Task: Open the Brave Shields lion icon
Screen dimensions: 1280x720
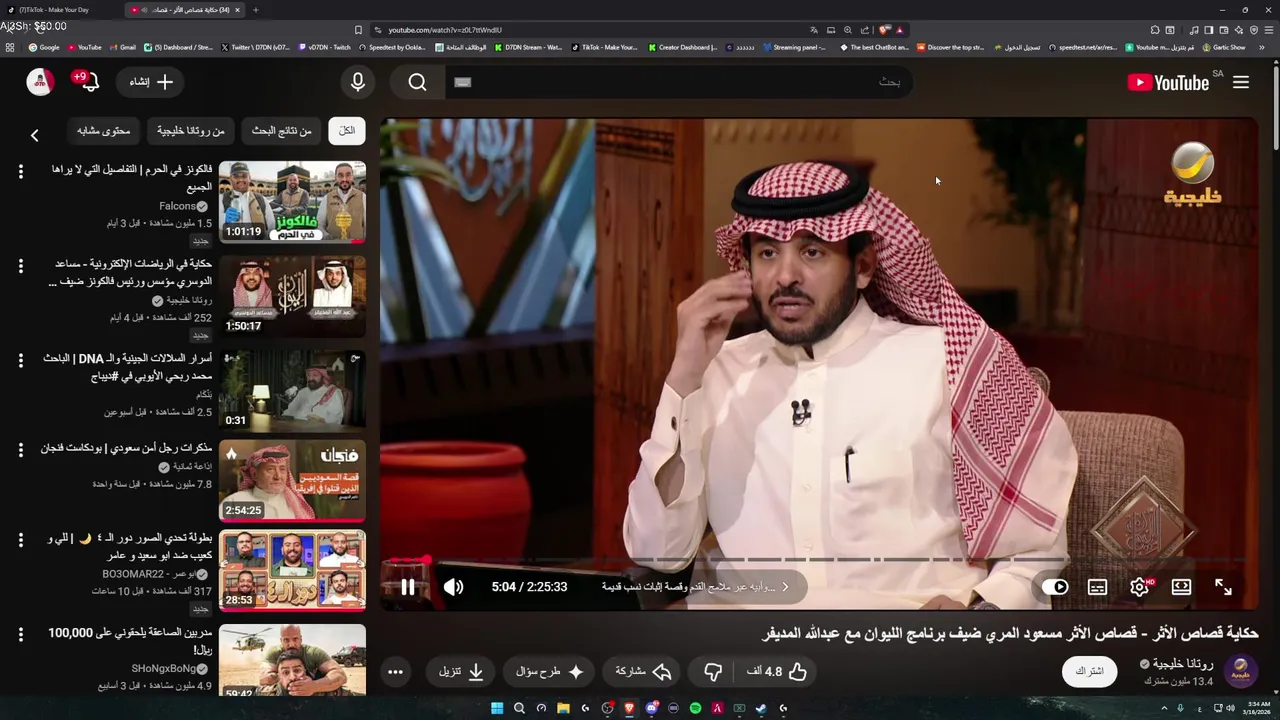Action: 884,30
